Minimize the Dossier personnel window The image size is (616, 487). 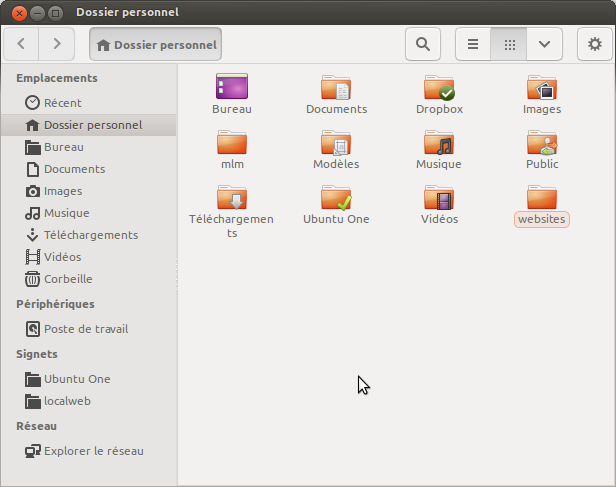pos(37,14)
